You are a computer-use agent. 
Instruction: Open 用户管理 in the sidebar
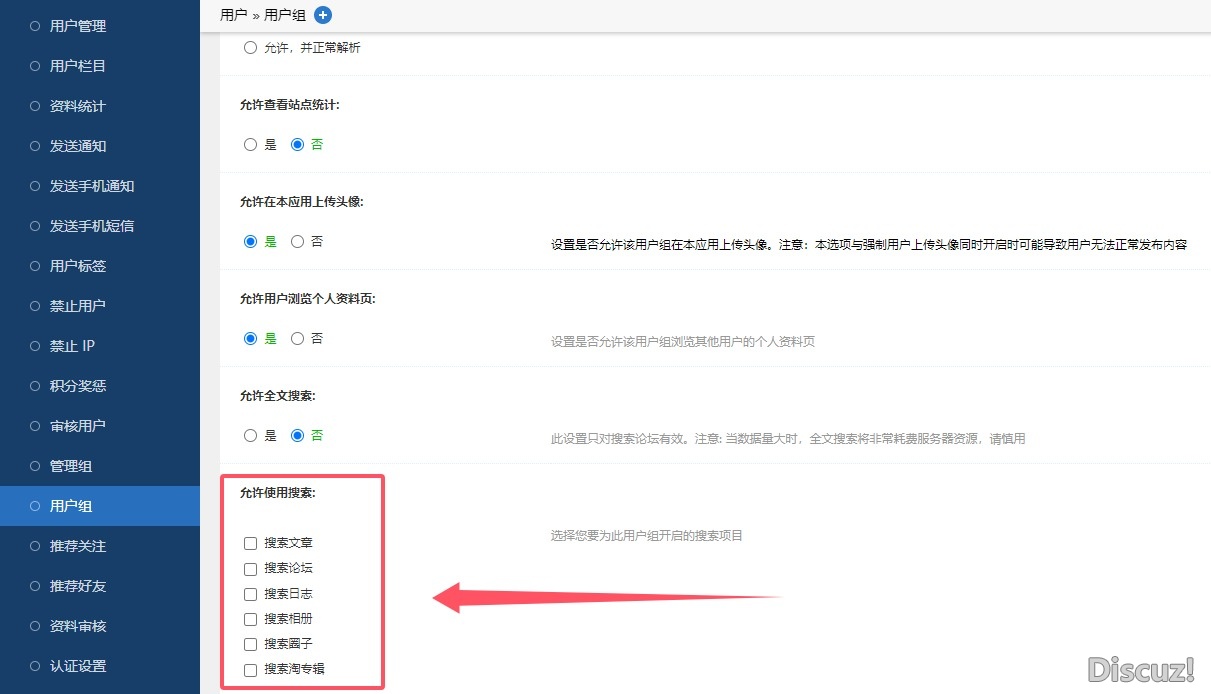(x=77, y=26)
